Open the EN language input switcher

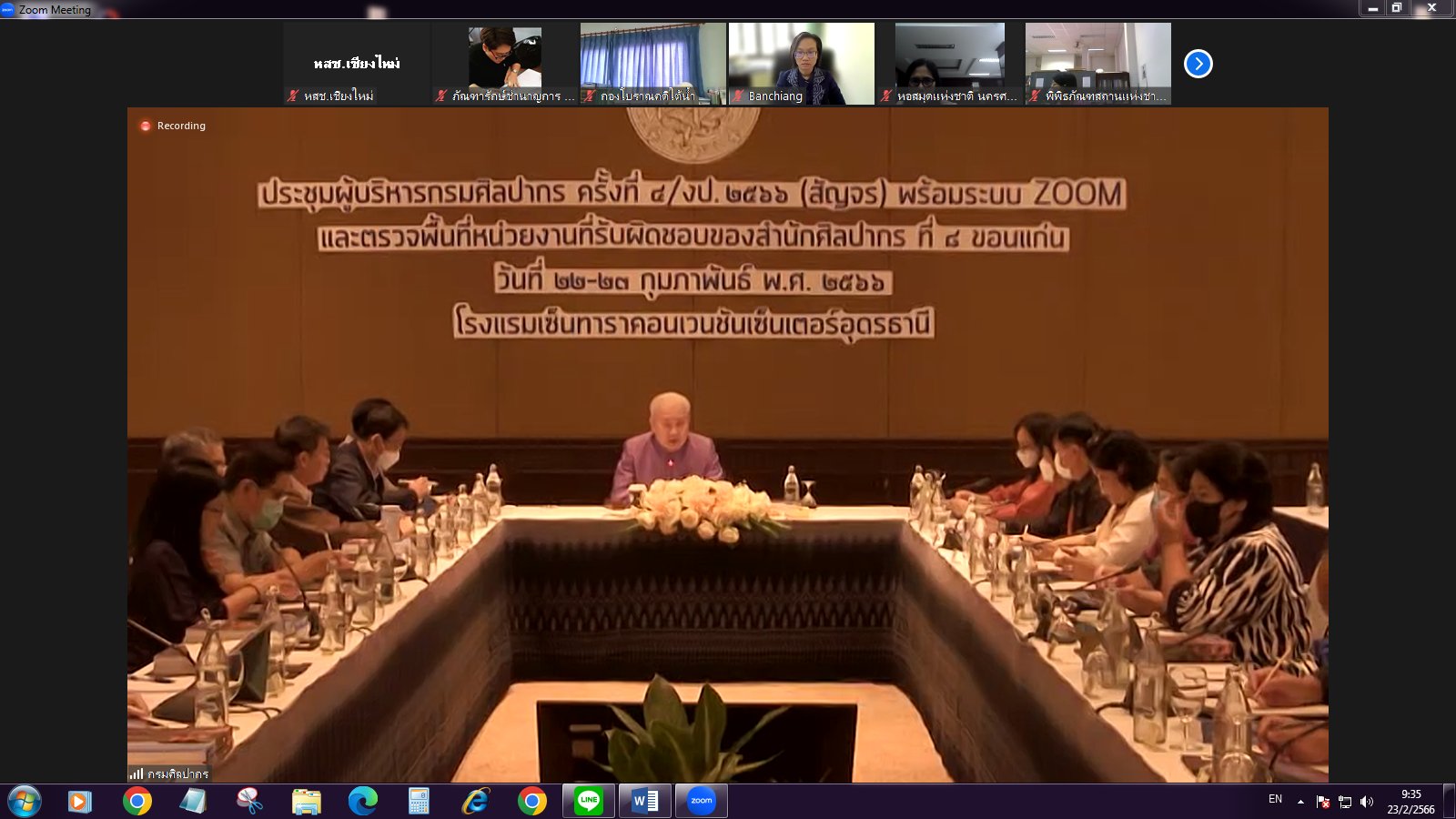pos(1274,803)
